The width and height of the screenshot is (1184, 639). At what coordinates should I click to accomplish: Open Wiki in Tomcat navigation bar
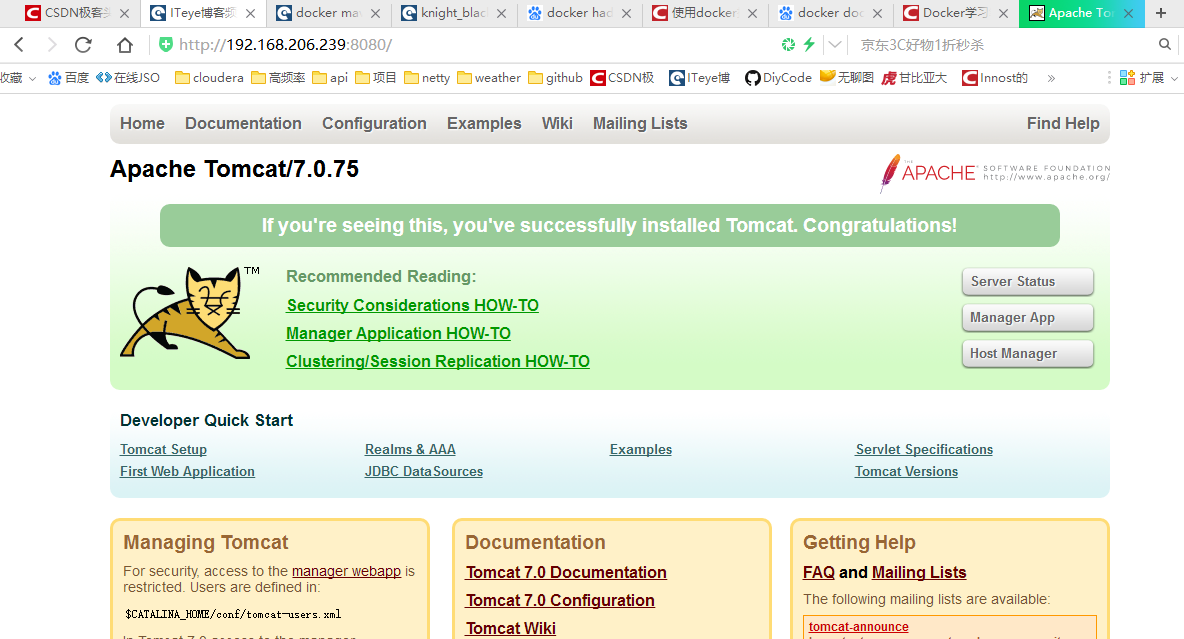[557, 123]
